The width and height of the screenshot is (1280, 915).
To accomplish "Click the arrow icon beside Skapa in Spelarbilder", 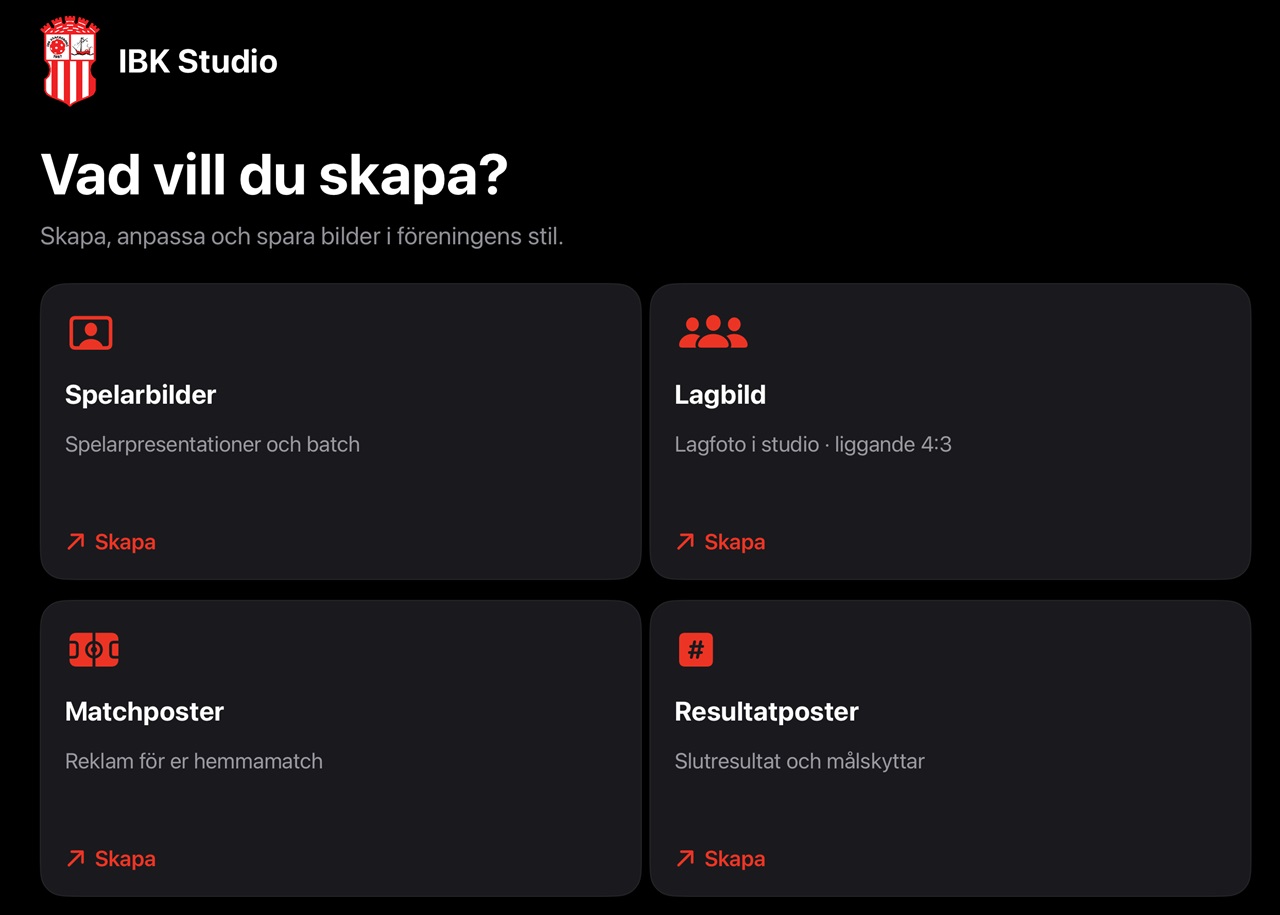I will [x=76, y=542].
